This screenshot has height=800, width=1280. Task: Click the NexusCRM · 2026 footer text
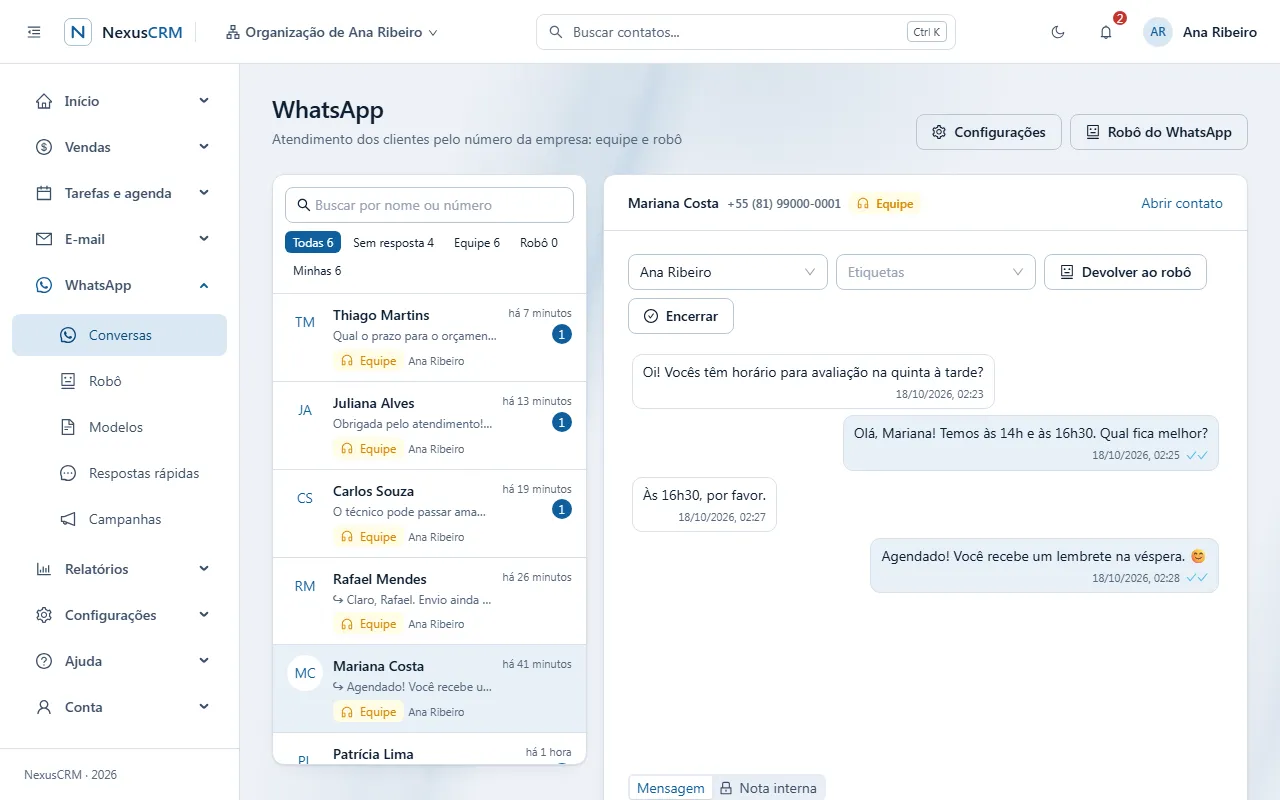coord(70,775)
